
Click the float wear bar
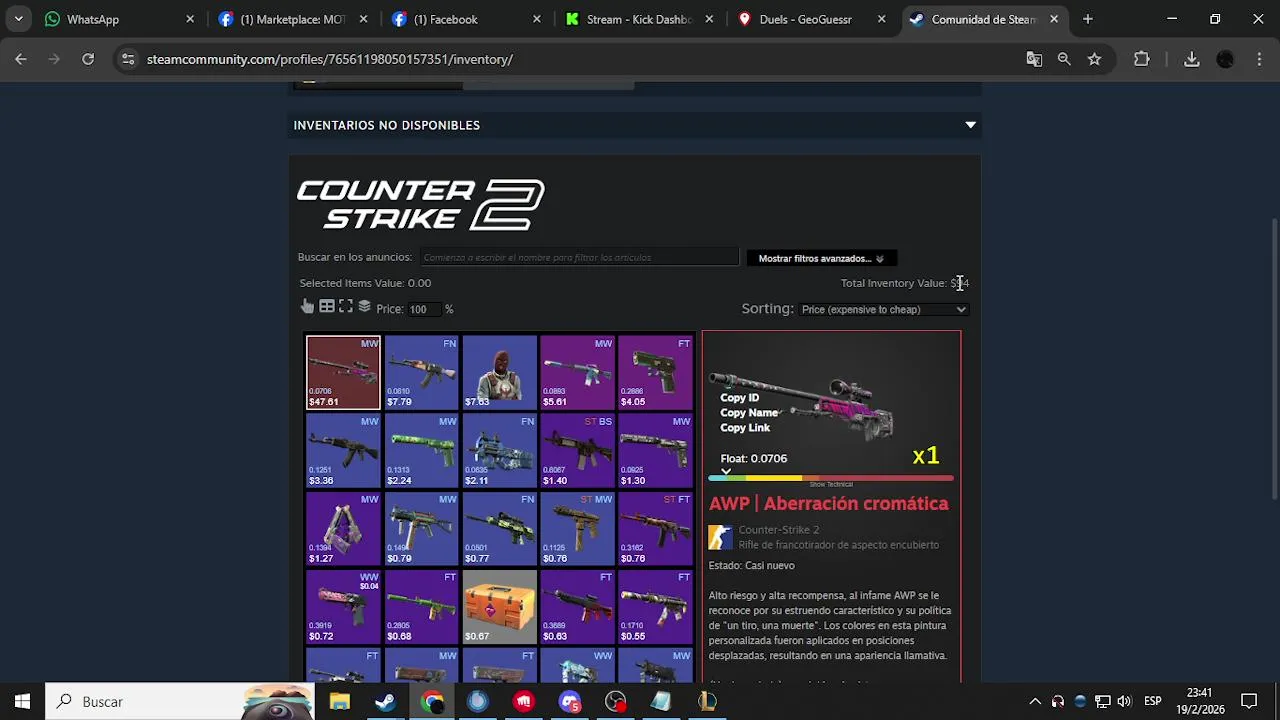click(x=831, y=478)
